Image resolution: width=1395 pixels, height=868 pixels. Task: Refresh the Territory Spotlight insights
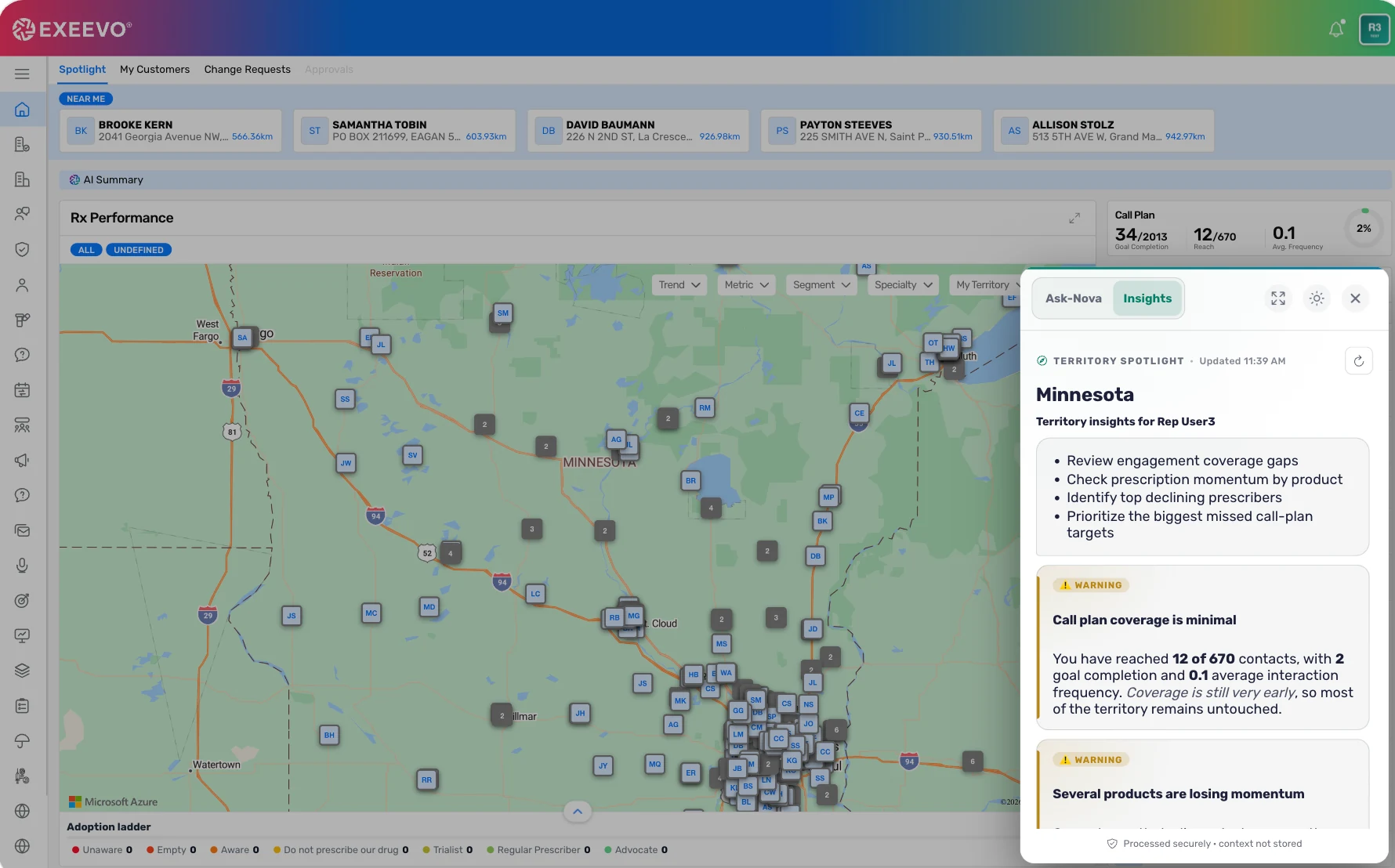tap(1359, 361)
